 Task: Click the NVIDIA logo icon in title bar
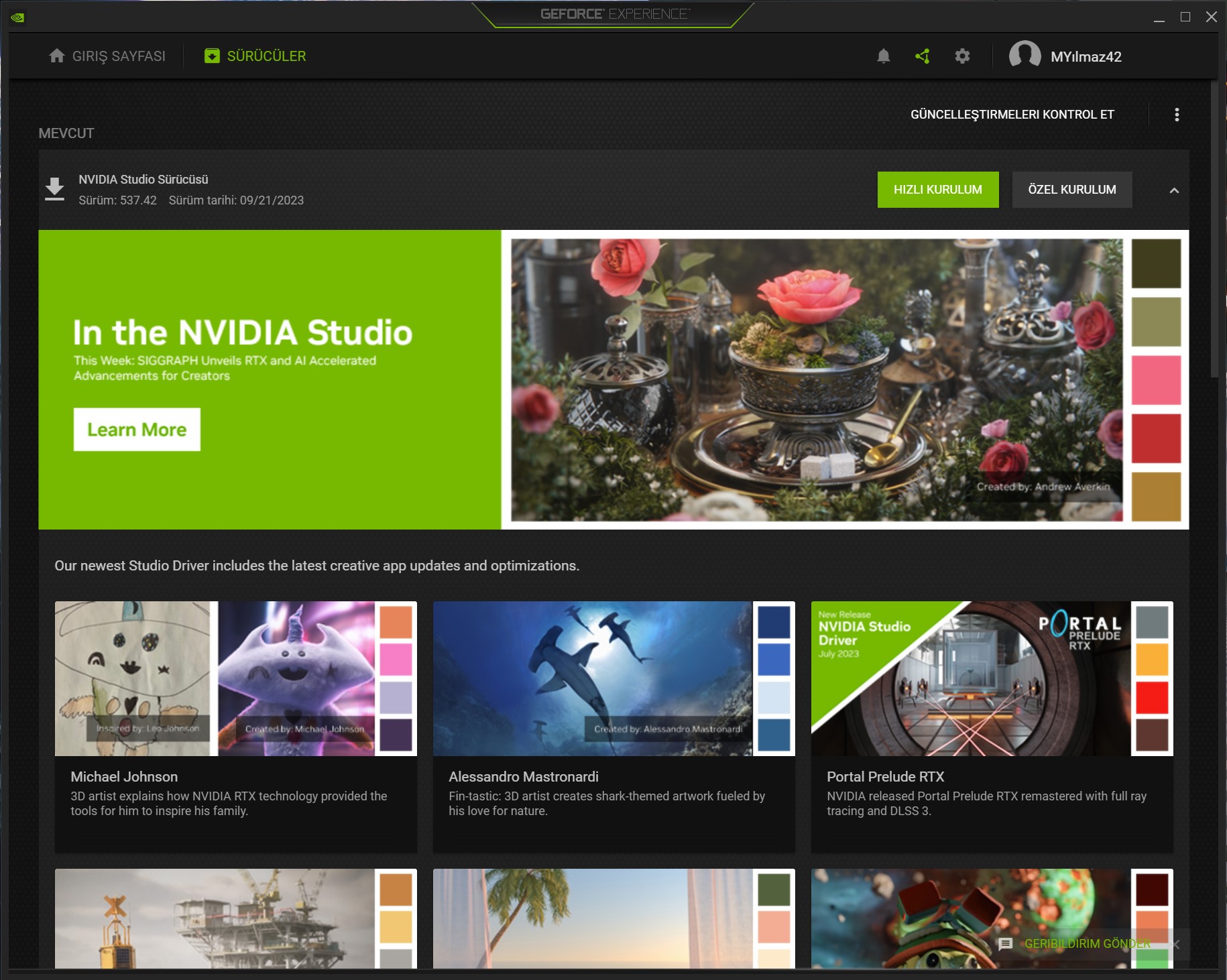17,17
